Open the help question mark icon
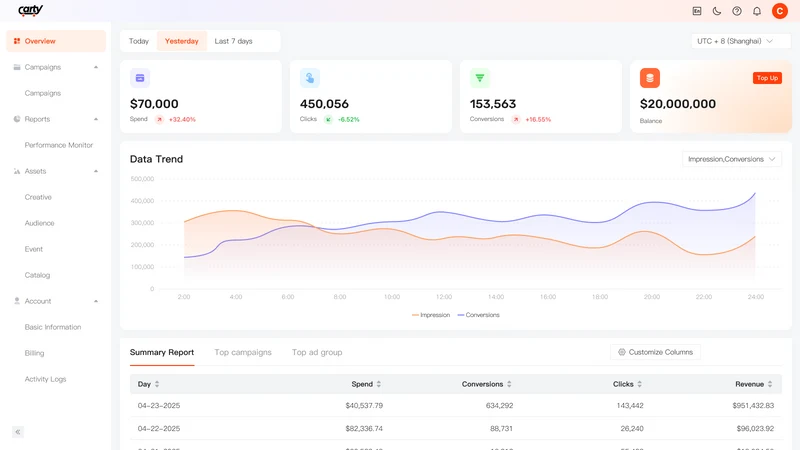Screen dimensions: 800x450 pos(737,11)
